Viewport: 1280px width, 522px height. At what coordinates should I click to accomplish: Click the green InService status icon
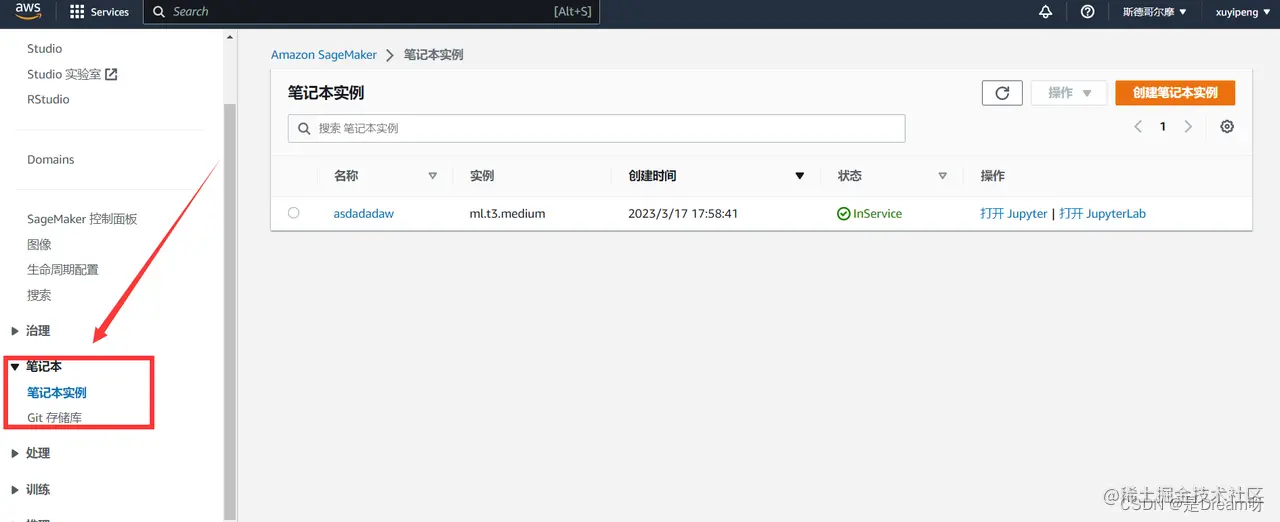pos(844,214)
